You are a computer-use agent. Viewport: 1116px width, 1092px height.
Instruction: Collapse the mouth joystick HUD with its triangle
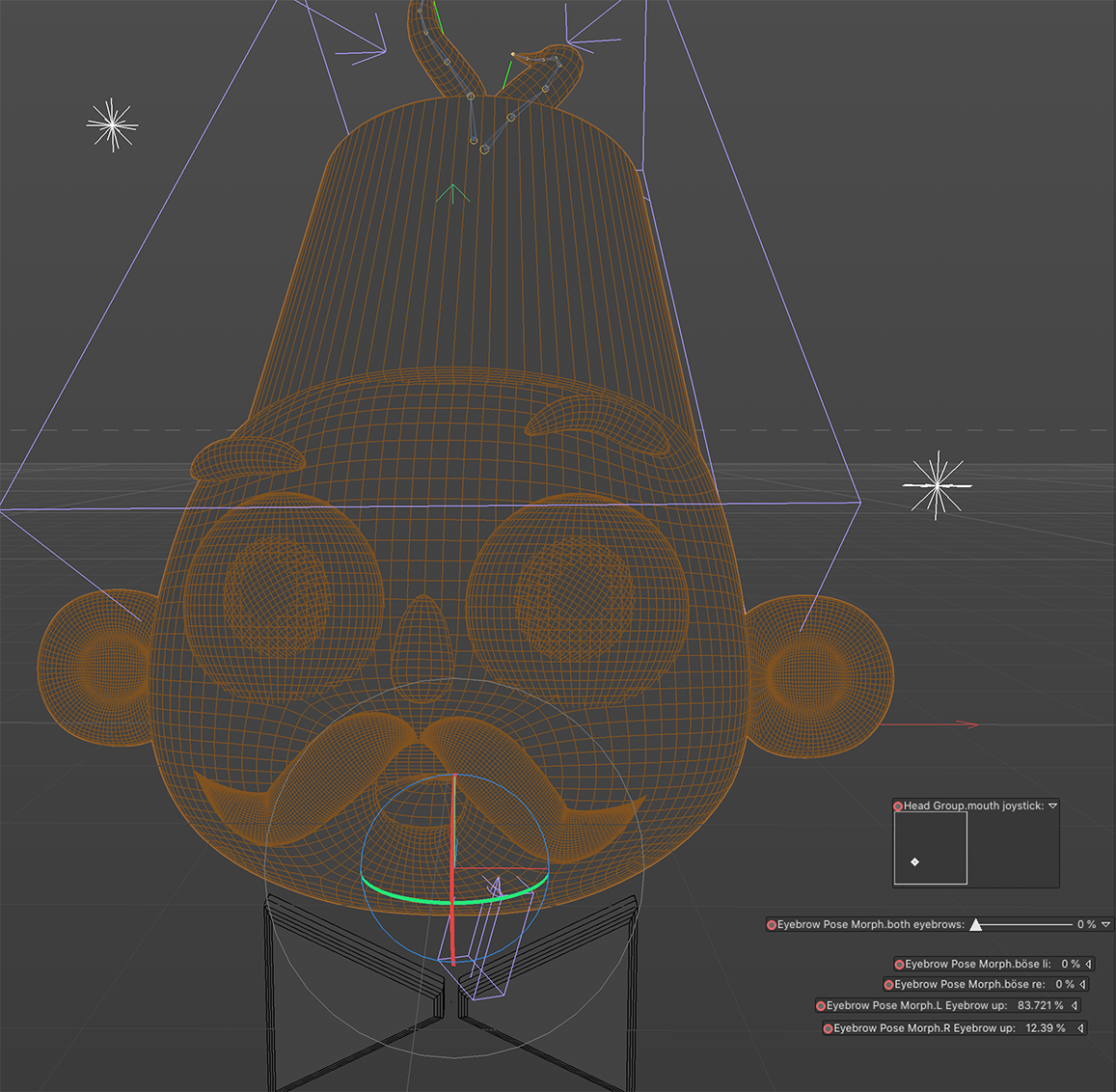pyautogui.click(x=1052, y=805)
